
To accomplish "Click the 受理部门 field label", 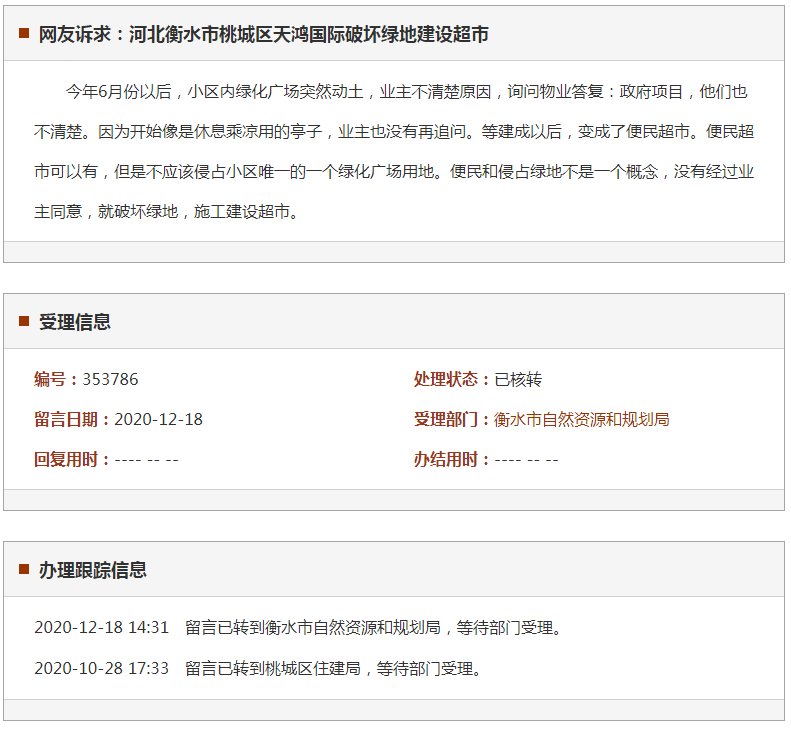I will pyautogui.click(x=452, y=419).
